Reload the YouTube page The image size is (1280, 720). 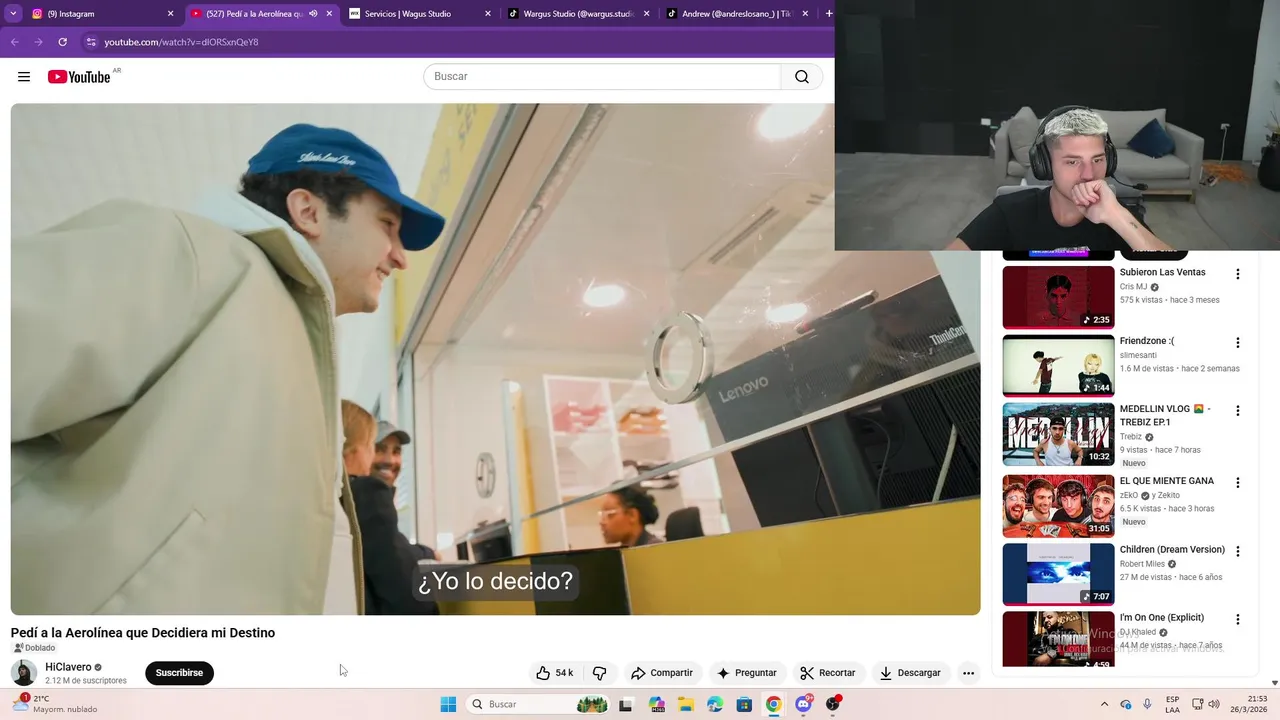click(x=62, y=42)
